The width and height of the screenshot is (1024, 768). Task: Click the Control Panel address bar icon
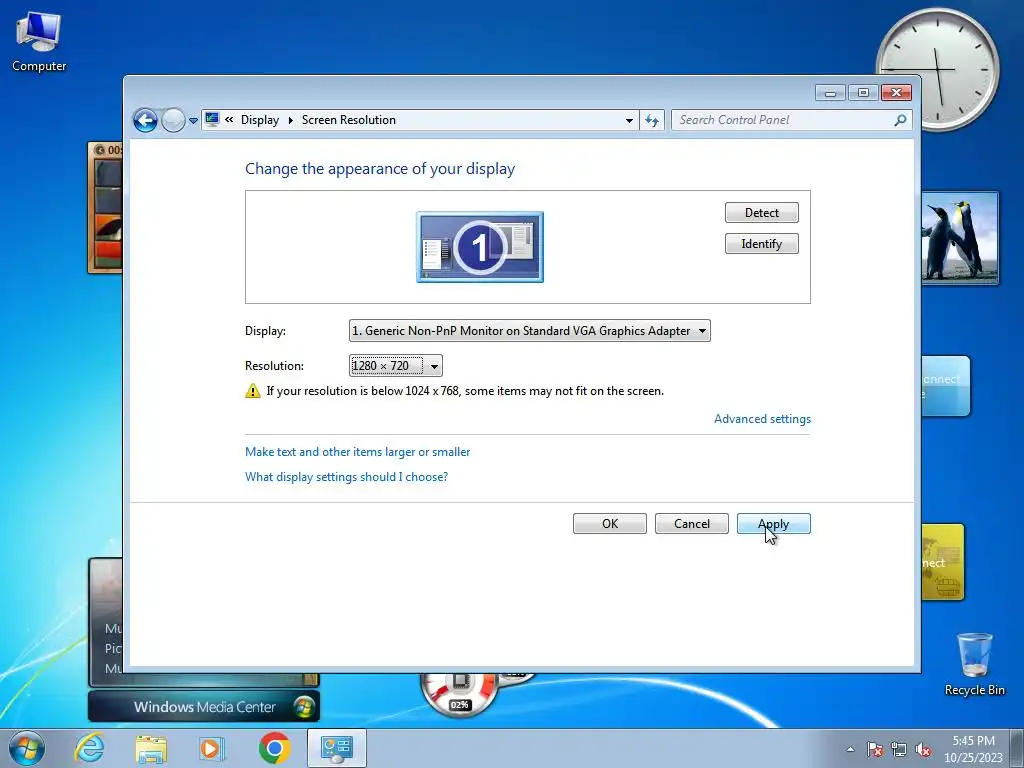[212, 120]
